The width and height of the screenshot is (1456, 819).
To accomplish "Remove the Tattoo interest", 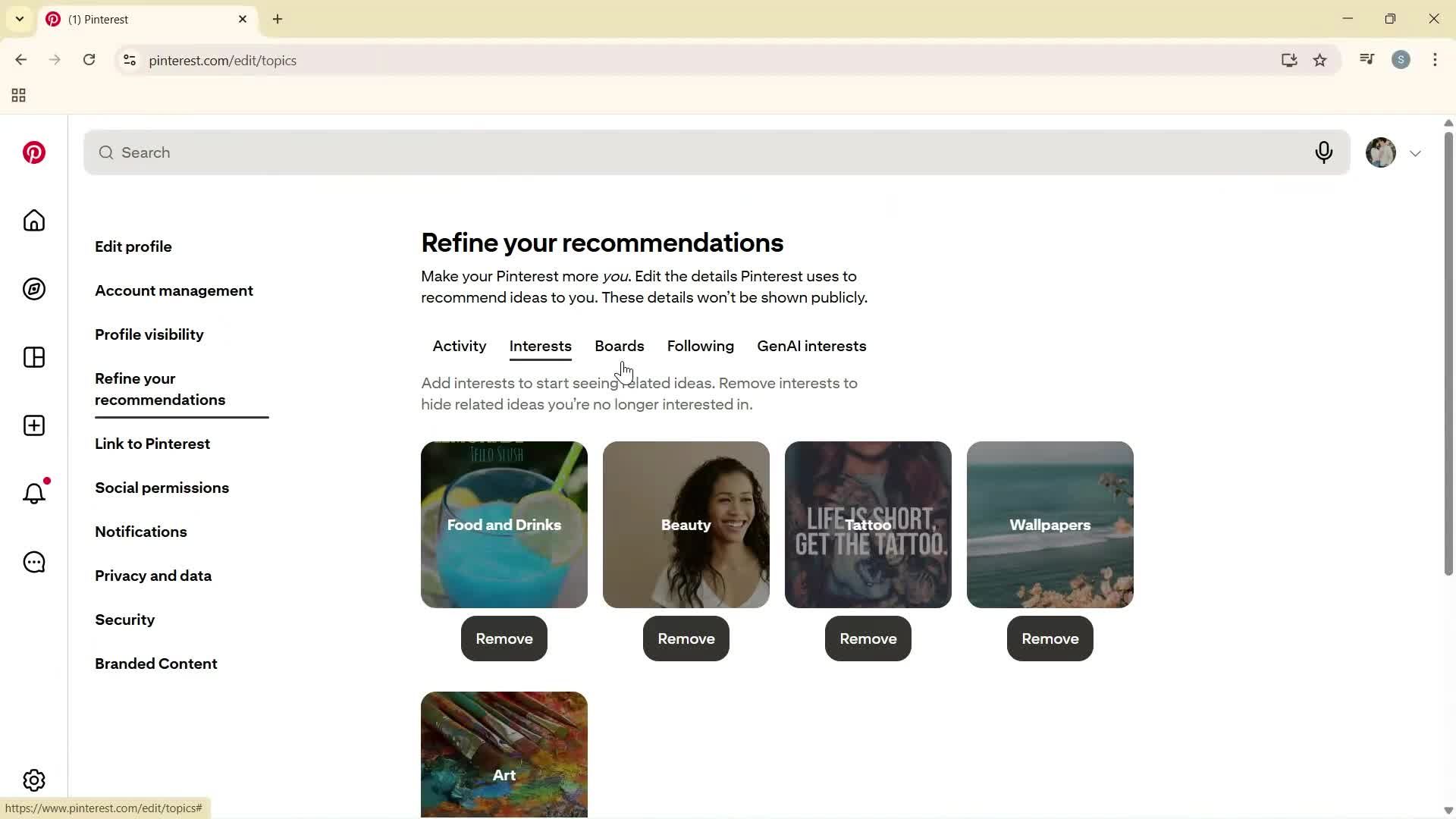I will [x=868, y=639].
